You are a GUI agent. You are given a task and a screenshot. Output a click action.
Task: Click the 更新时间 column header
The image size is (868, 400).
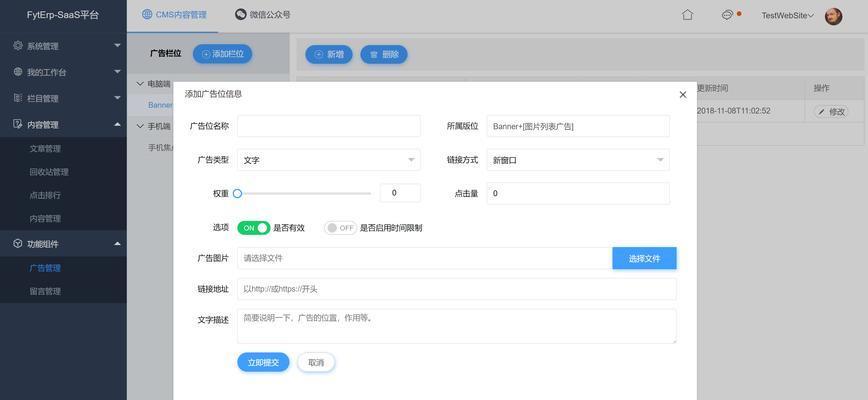coord(712,88)
